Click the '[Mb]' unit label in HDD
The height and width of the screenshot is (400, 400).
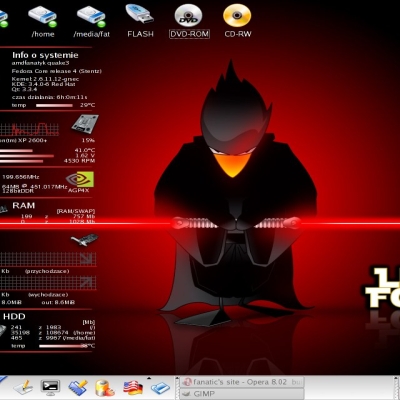coord(89,322)
